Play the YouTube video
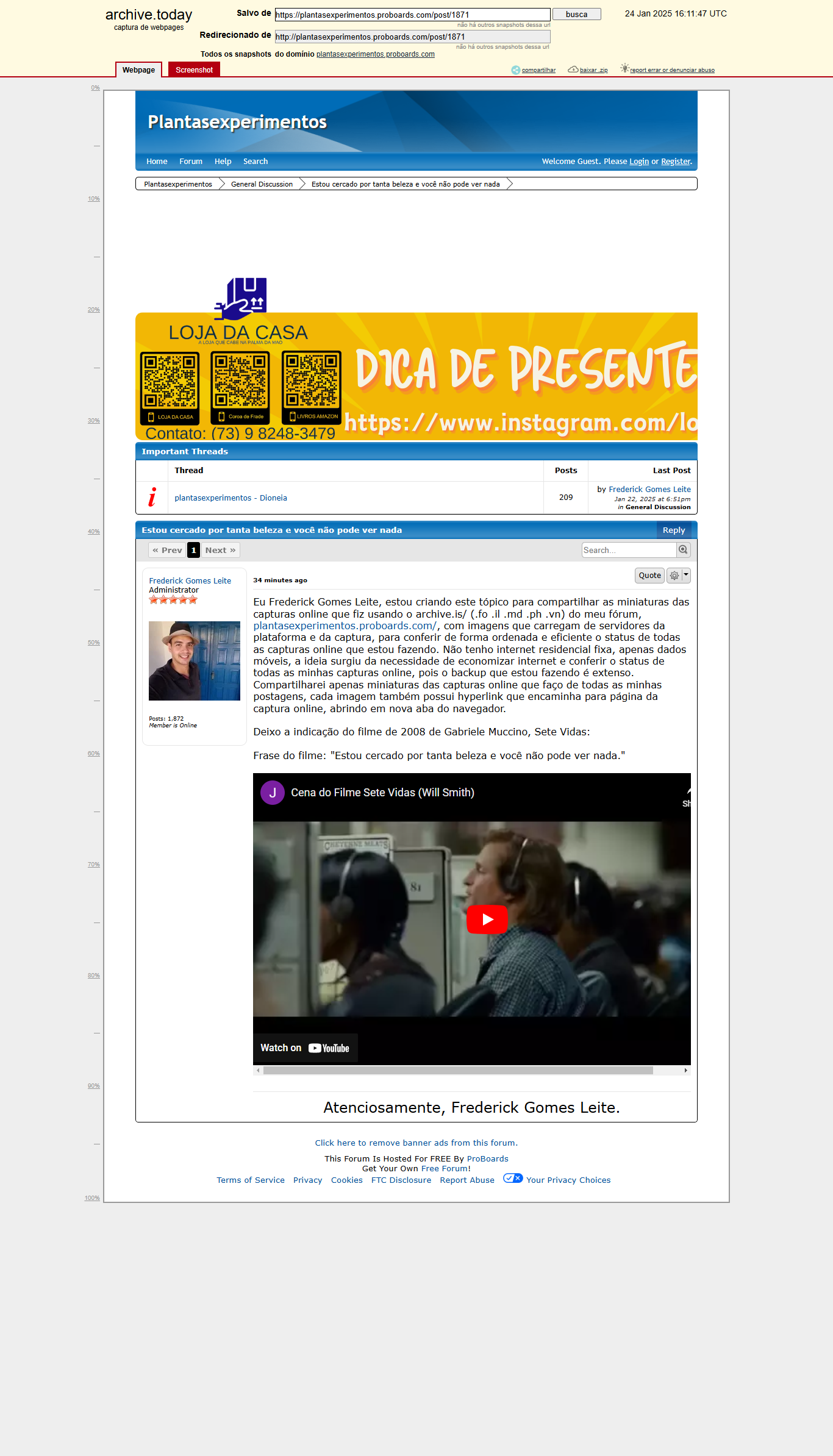This screenshot has height=1456, width=833. [x=487, y=919]
